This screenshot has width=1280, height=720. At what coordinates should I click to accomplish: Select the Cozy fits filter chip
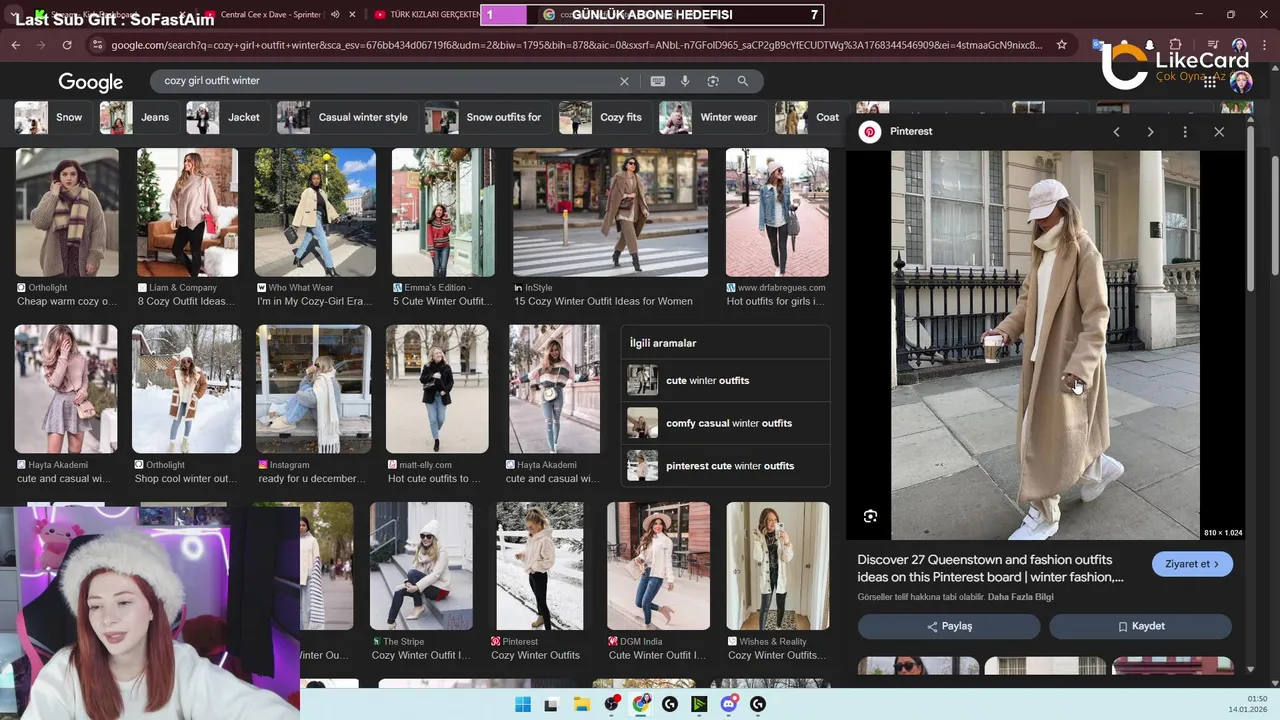[x=605, y=117]
